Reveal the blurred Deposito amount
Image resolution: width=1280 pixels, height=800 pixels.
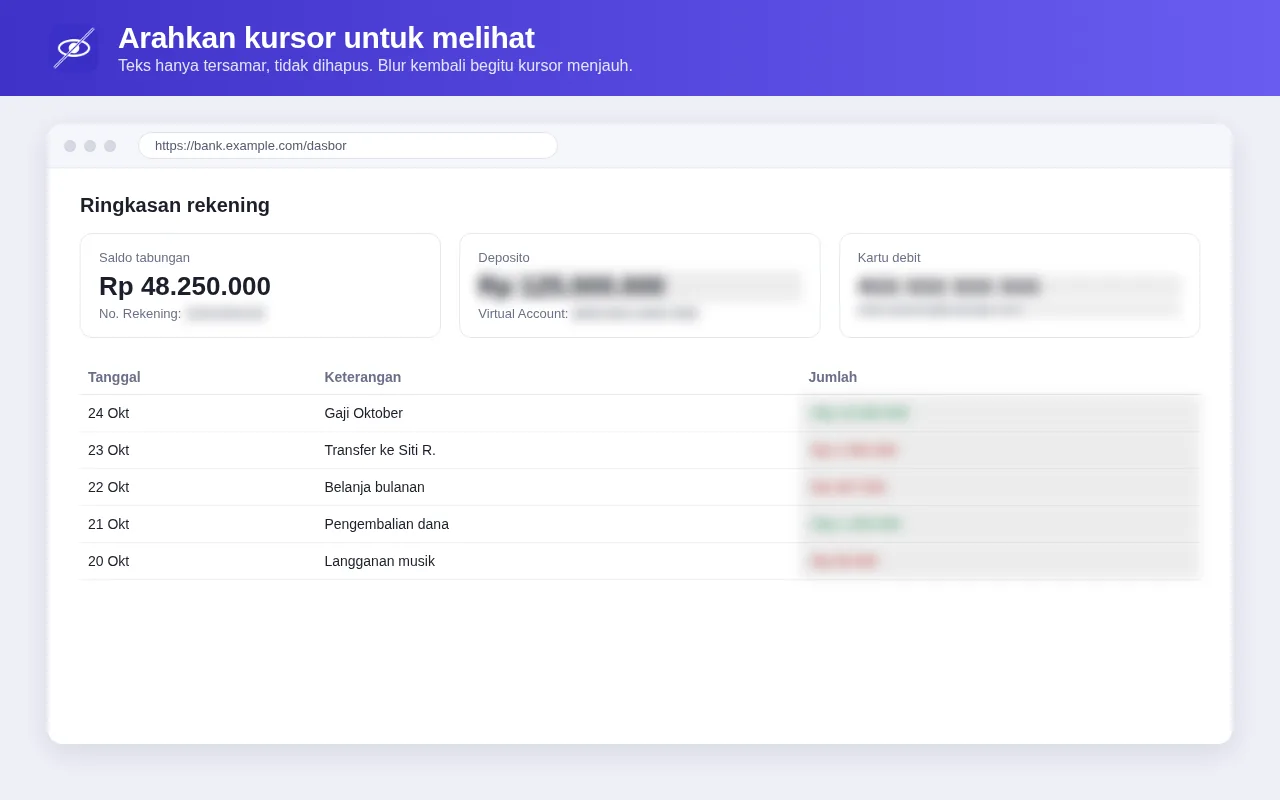coord(640,286)
